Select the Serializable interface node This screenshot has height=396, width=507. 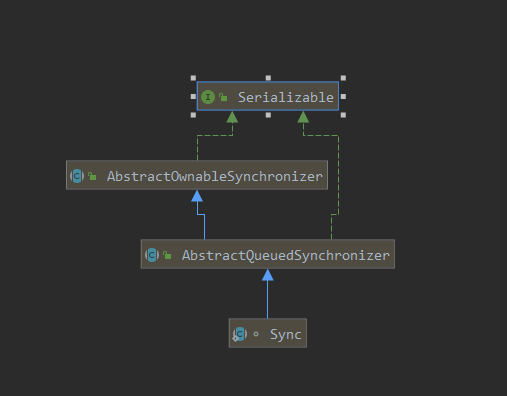(x=268, y=96)
